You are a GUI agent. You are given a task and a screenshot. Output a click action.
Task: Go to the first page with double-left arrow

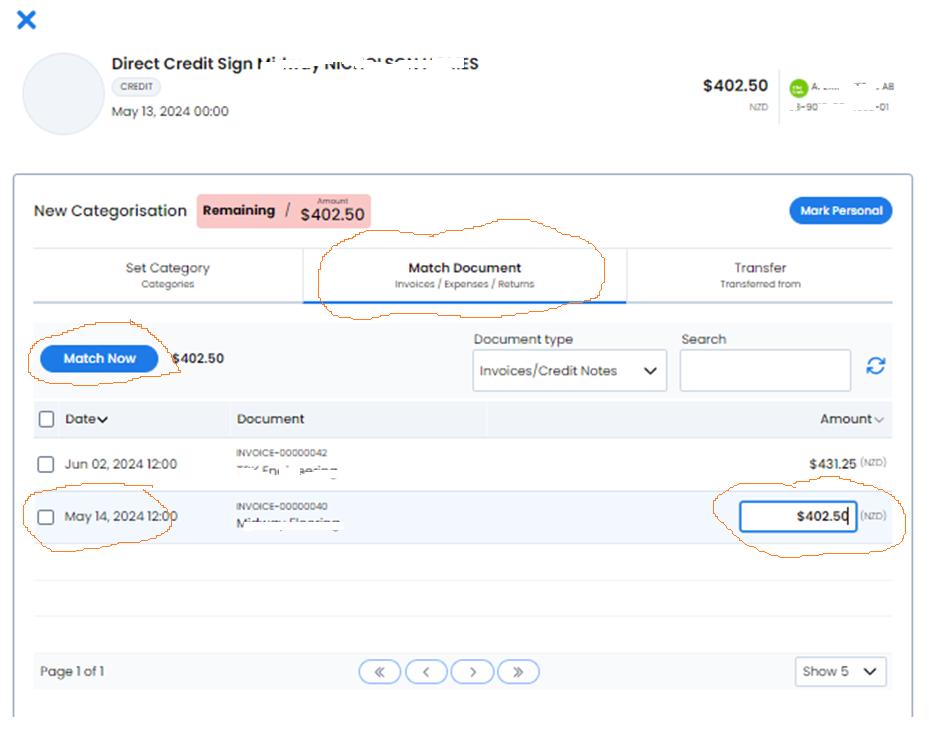pos(379,671)
